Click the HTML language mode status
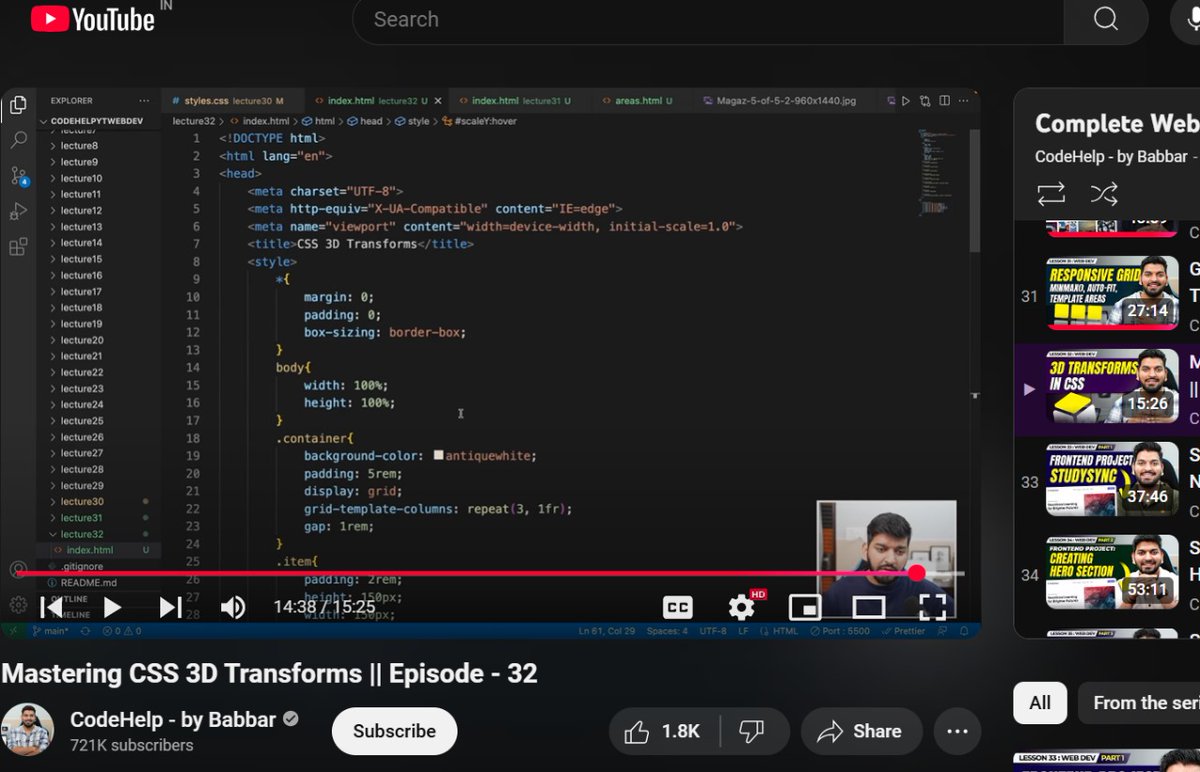1200x772 pixels. (786, 631)
